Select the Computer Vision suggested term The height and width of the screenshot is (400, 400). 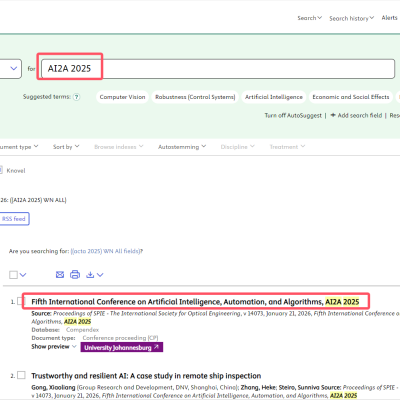(122, 97)
